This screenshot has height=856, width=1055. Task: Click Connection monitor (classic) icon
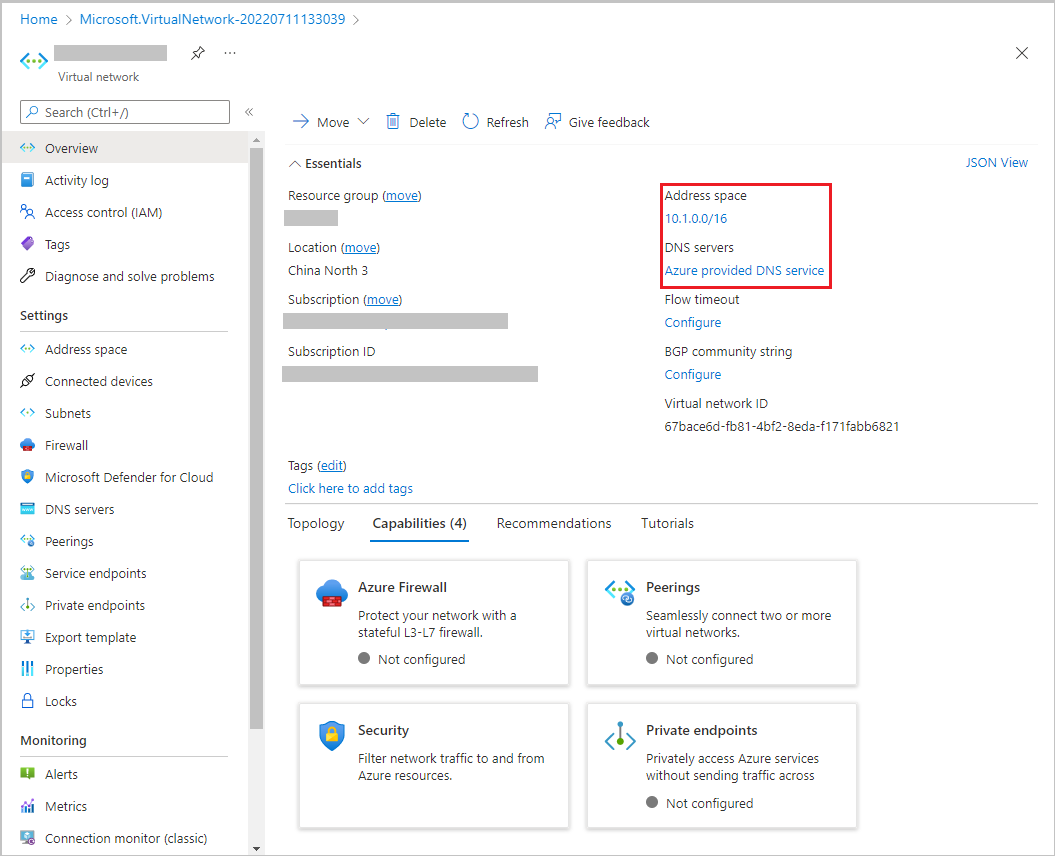[x=28, y=838]
